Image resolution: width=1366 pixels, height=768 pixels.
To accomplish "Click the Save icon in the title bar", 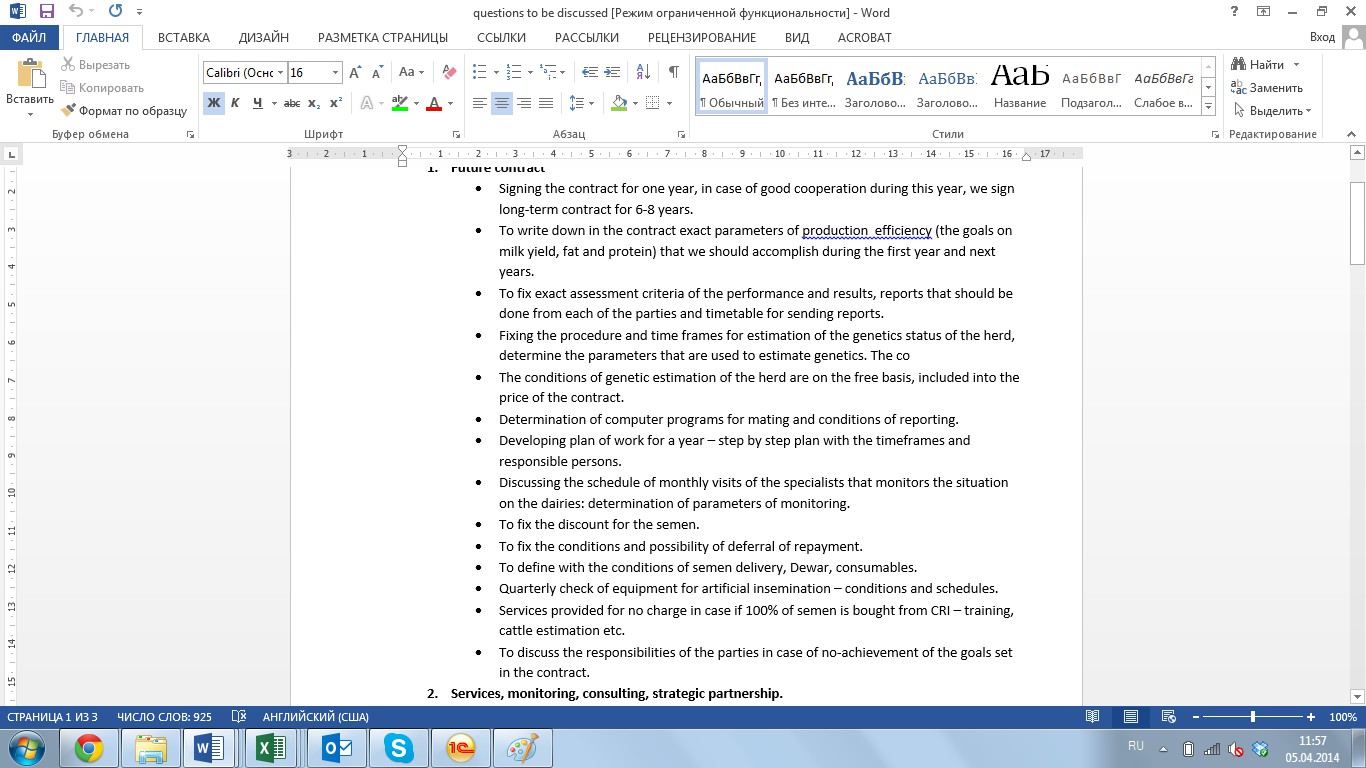I will click(46, 12).
